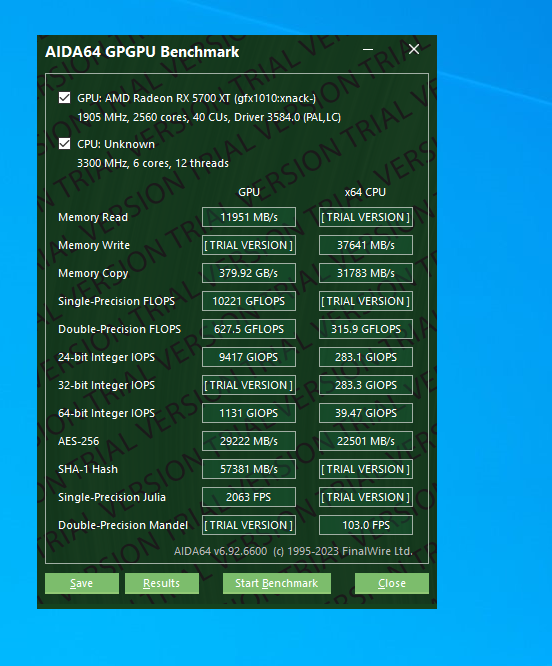Click the Double-Precision Mandel label
Image resolution: width=552 pixels, height=666 pixels.
(123, 525)
